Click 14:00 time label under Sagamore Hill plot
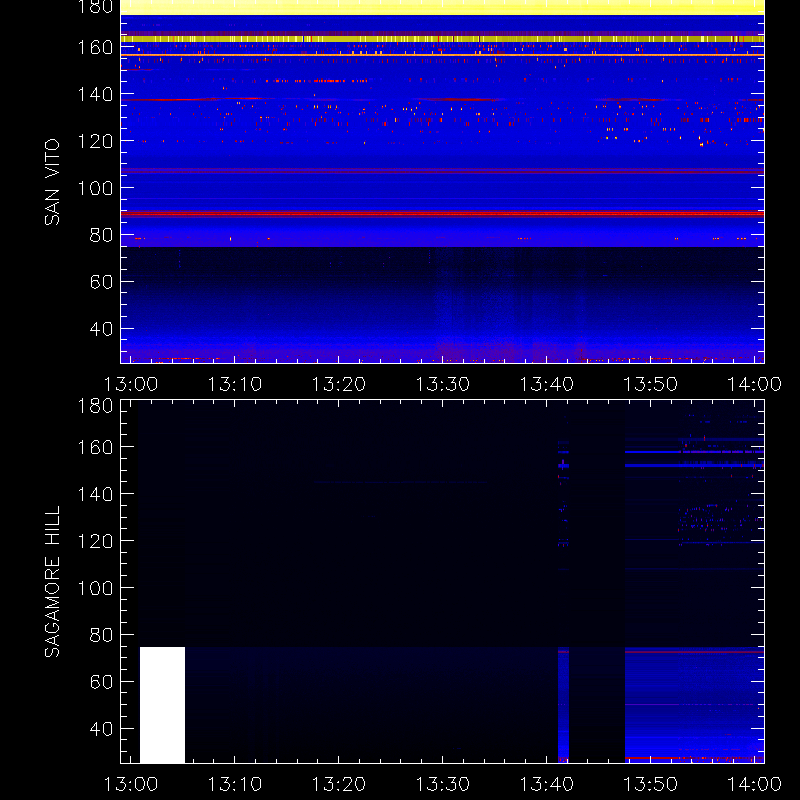 pos(755,784)
